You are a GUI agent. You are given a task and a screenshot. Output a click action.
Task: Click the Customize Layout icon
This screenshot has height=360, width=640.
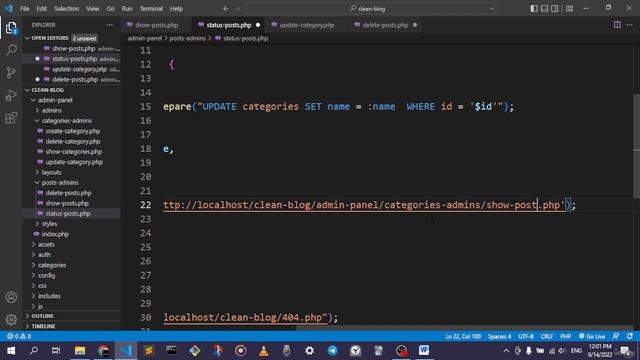tap(569, 9)
